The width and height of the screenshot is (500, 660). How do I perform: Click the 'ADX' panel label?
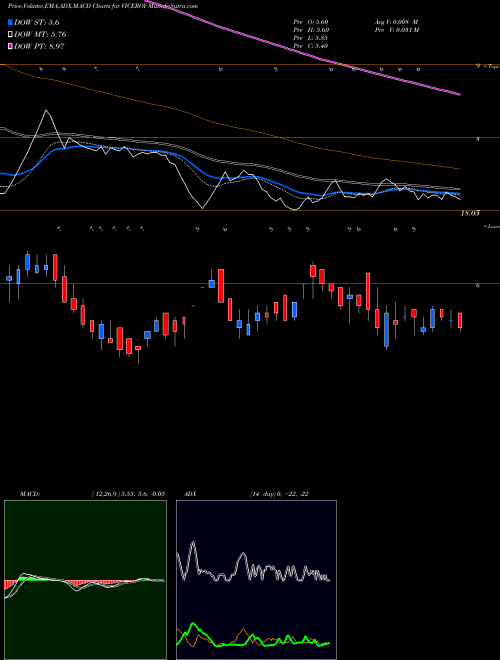(x=191, y=494)
